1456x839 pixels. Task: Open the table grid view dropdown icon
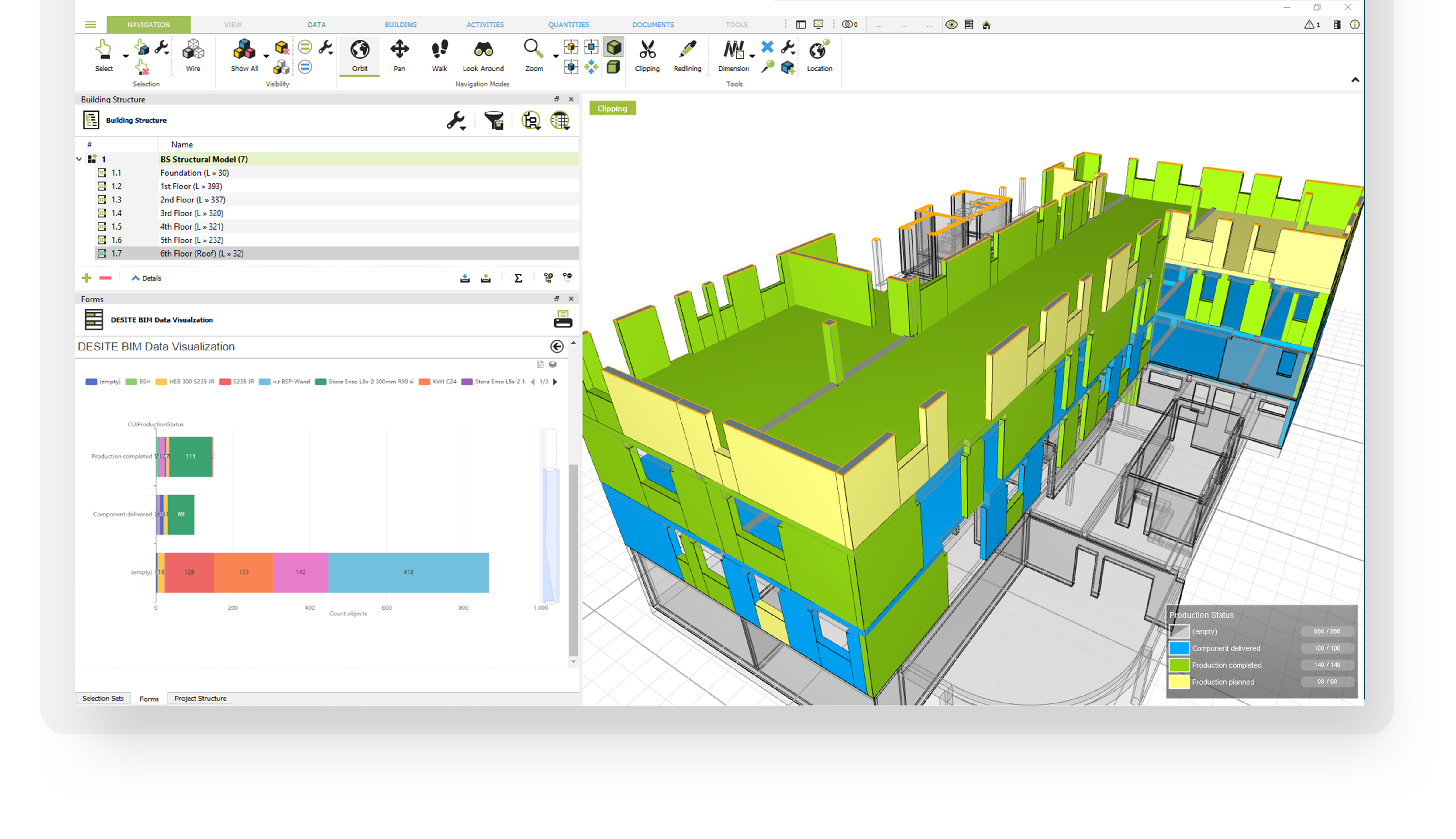(x=560, y=120)
